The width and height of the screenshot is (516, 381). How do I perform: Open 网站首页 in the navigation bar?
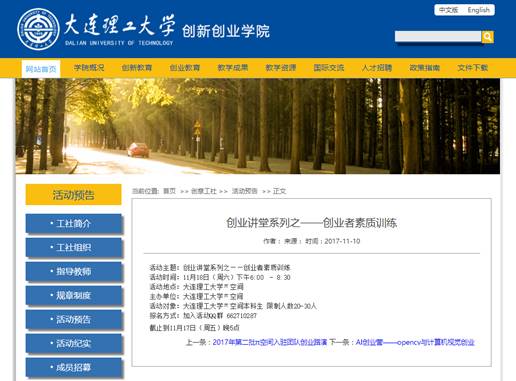point(41,69)
